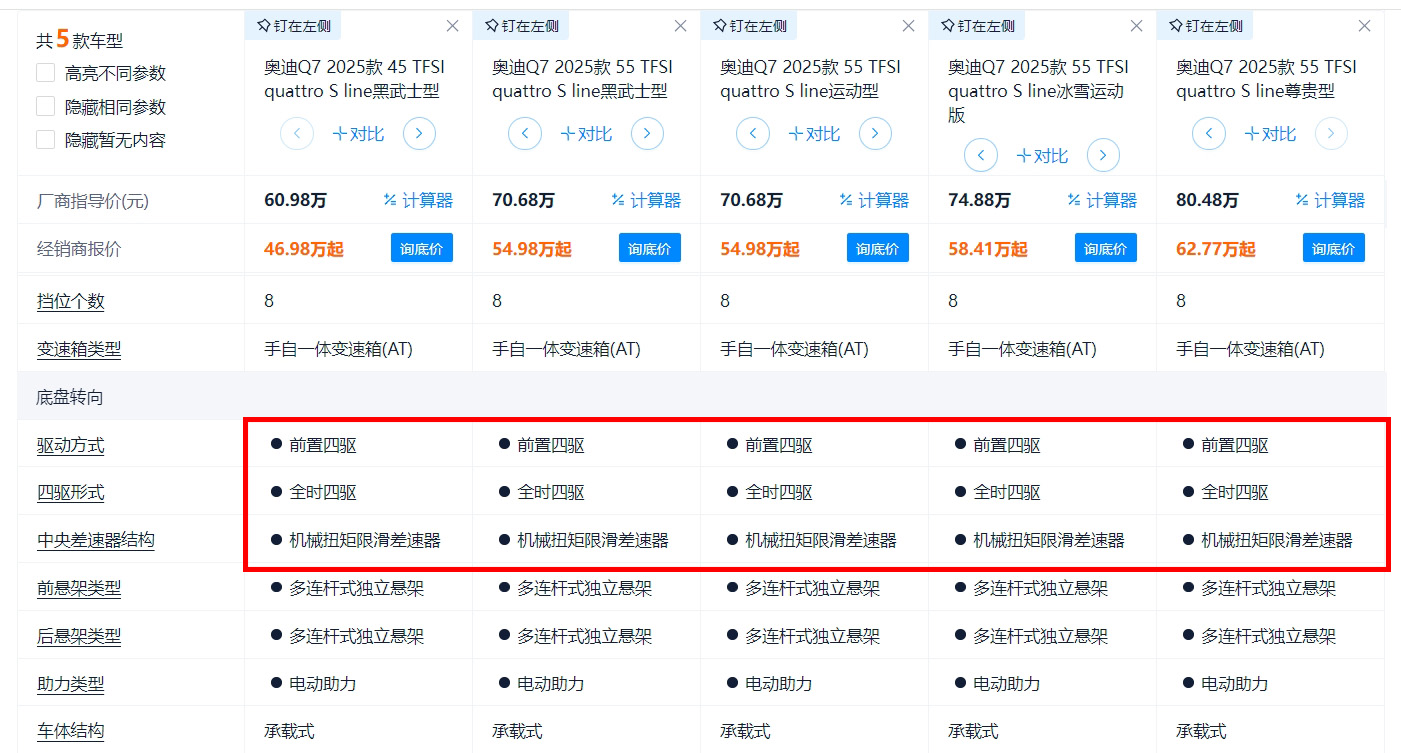
Task: Move 冰雪运动版 column left arrow
Action: click(x=981, y=155)
